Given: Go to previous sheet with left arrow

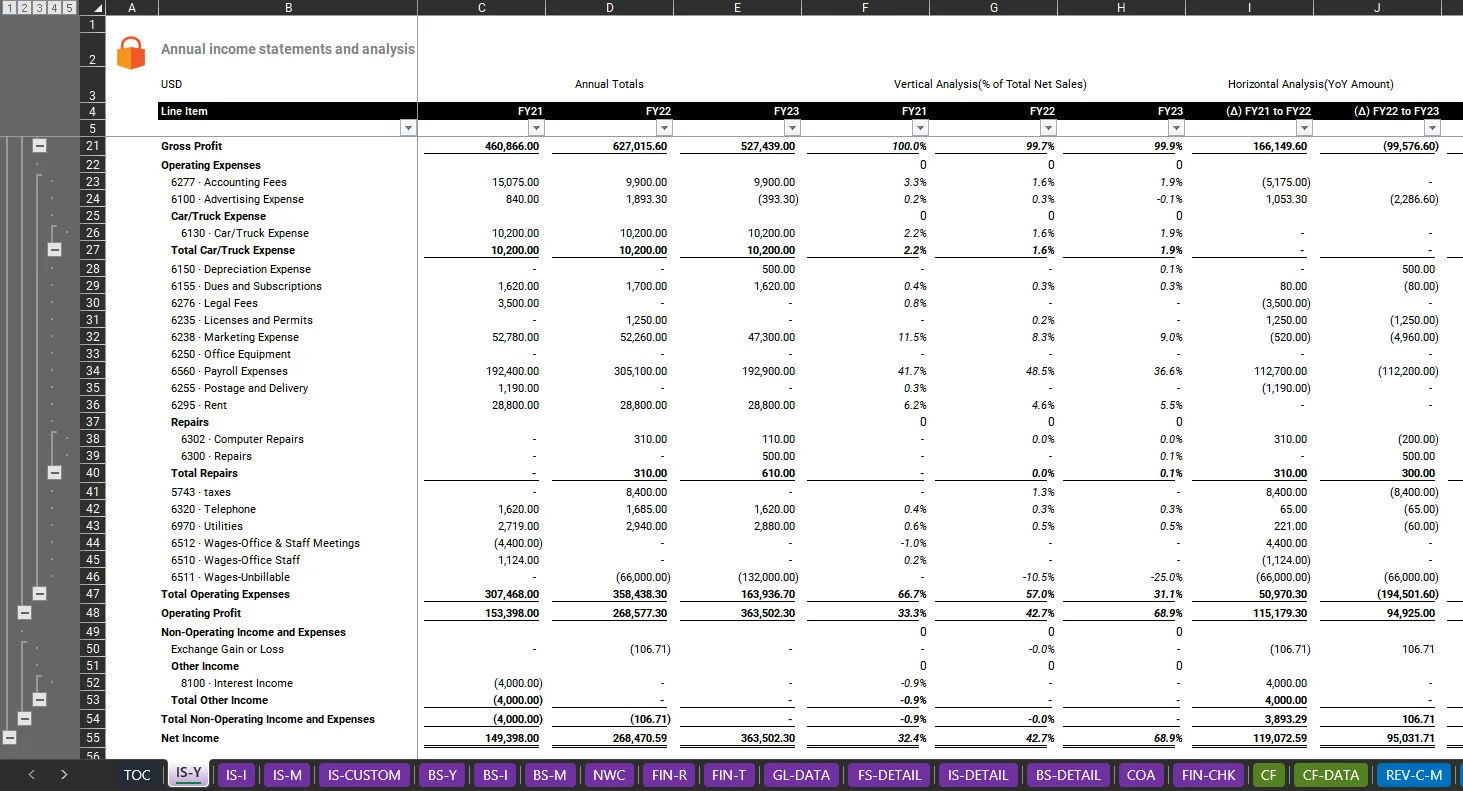Looking at the screenshot, I should (31, 774).
